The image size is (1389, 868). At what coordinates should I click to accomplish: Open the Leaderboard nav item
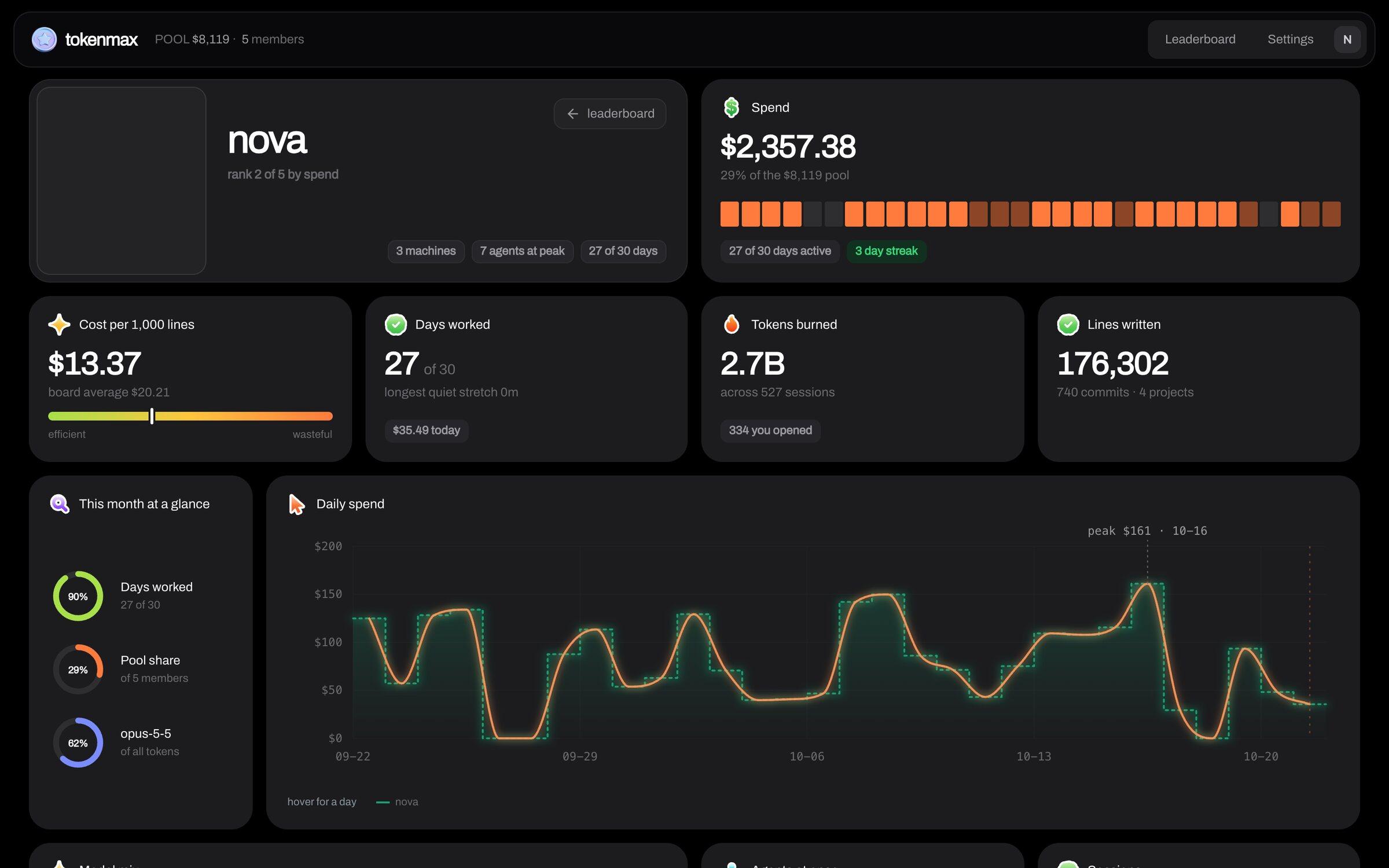pos(1200,39)
